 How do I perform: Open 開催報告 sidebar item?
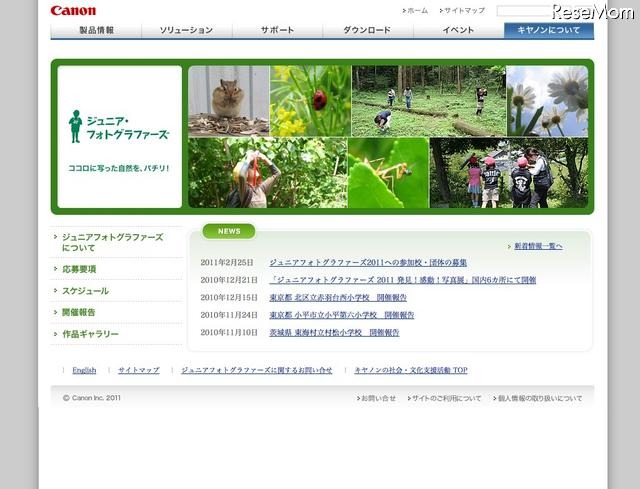(78, 313)
